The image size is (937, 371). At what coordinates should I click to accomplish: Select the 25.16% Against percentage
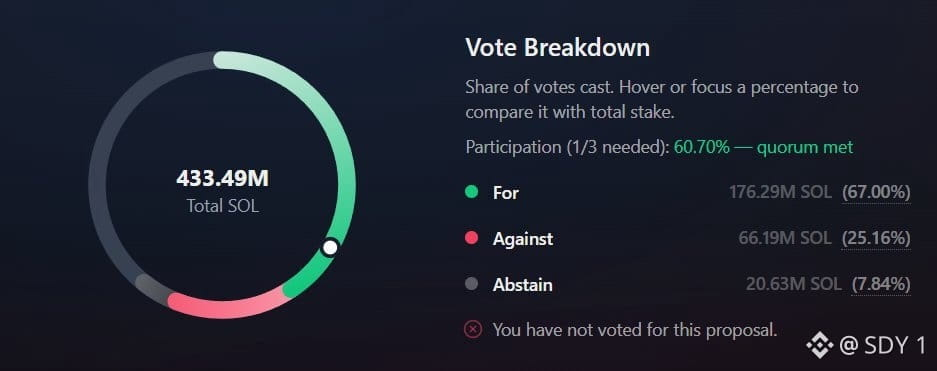876,238
